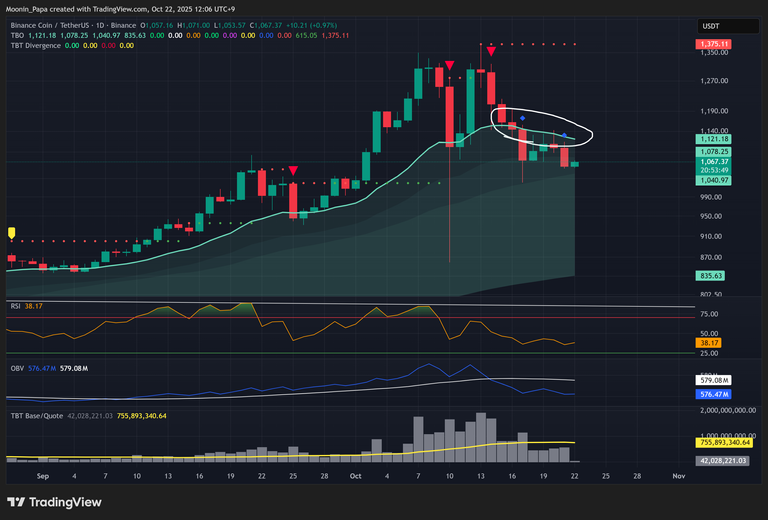Click the OBV pane legend label
Image resolution: width=768 pixels, height=520 pixels.
(17, 368)
